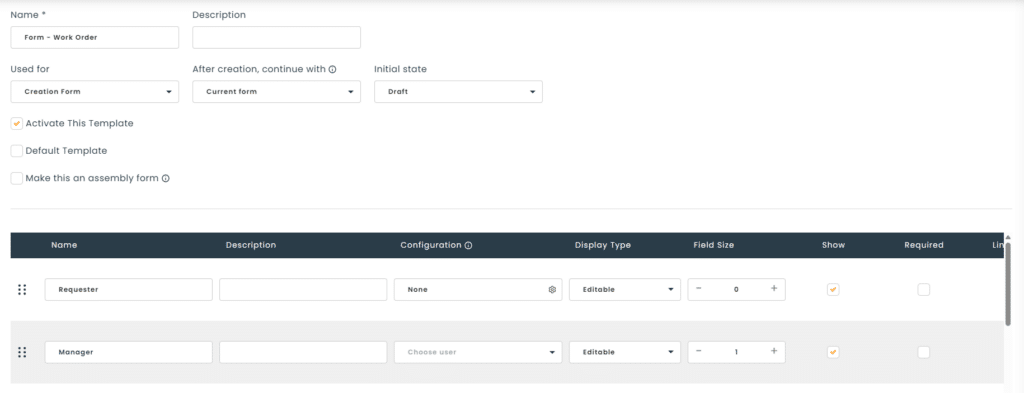Click the Description input of the Manager row
1024x393 pixels.
coord(303,352)
